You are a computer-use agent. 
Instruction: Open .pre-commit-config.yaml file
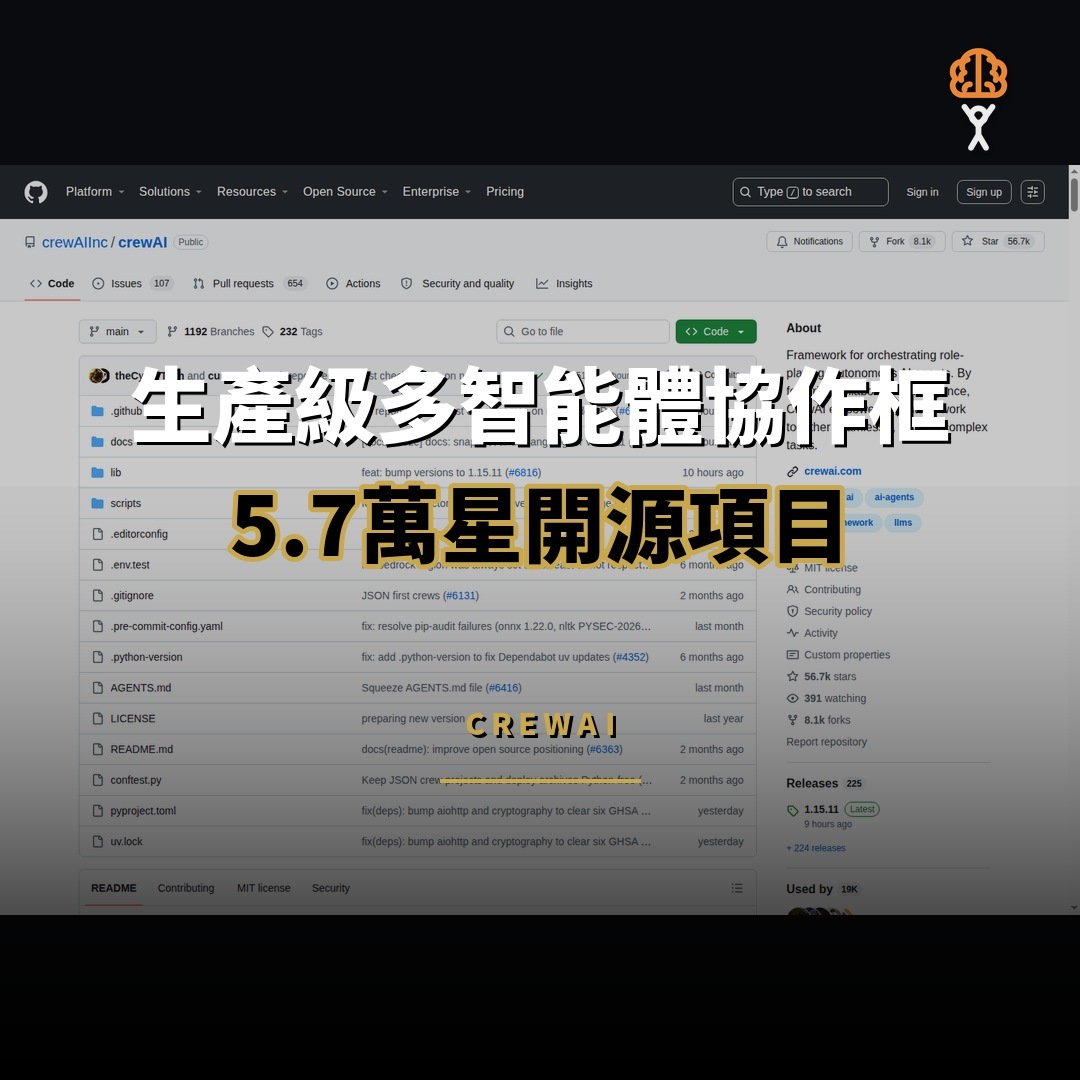pos(167,627)
